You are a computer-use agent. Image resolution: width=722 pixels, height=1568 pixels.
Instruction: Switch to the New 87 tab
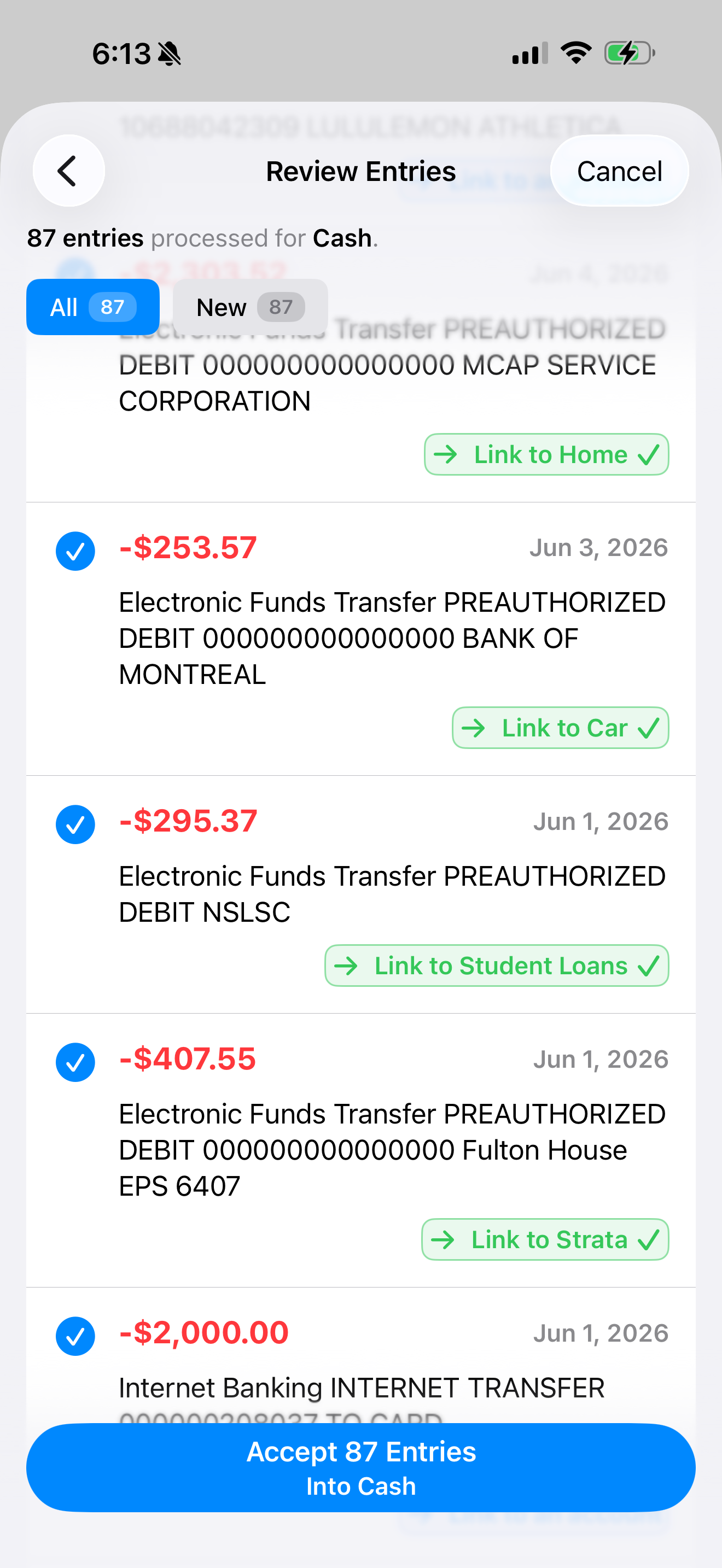coord(250,307)
